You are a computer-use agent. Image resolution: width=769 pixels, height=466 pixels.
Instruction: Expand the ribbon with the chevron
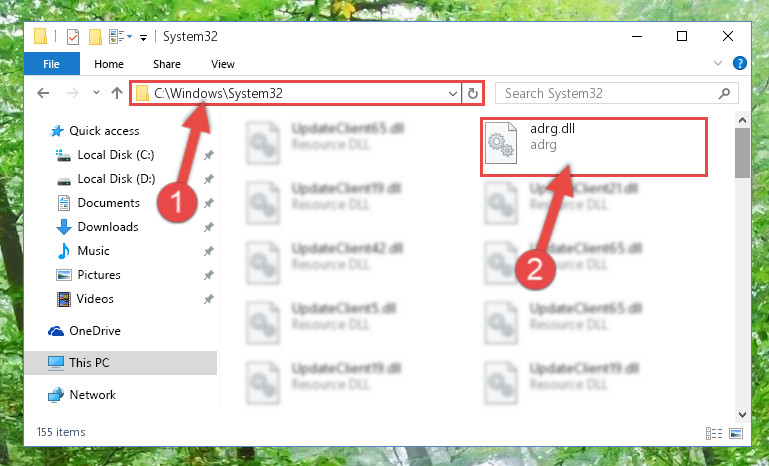[718, 63]
